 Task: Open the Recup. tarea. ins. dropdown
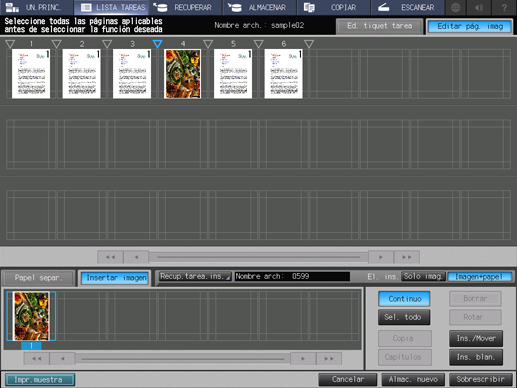click(195, 276)
